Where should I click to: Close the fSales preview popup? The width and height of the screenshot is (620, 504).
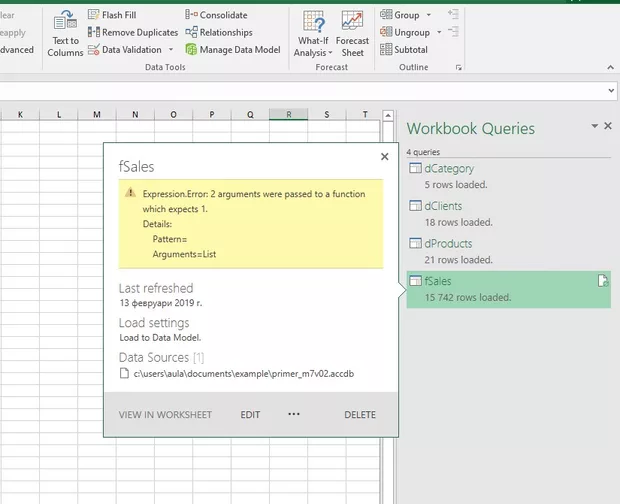[x=385, y=156]
